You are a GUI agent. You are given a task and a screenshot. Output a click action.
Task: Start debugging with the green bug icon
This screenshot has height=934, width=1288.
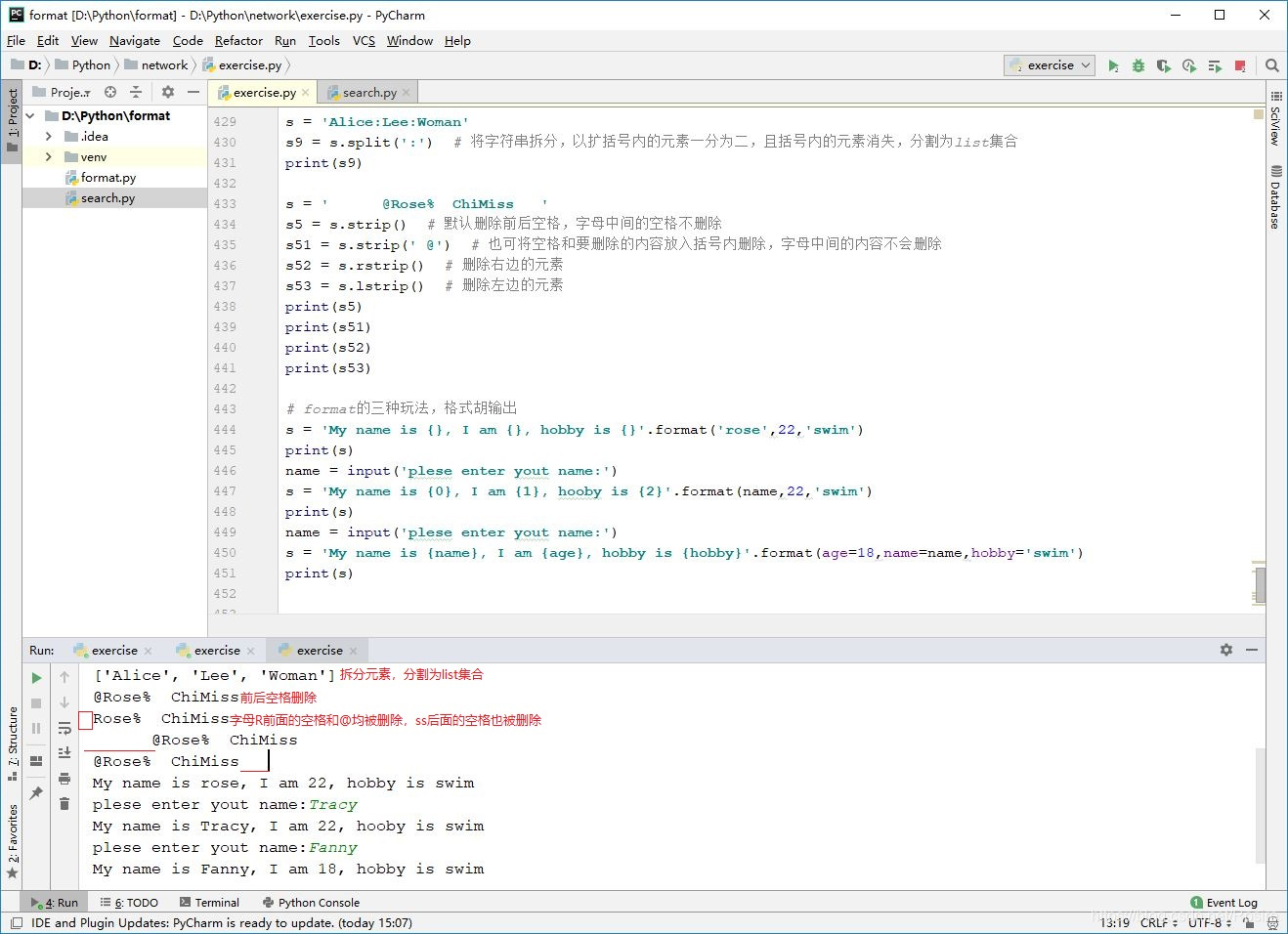(x=1138, y=65)
